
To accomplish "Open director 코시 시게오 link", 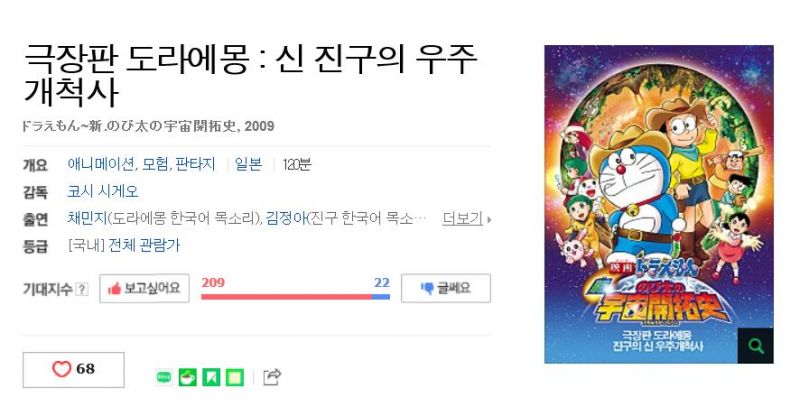I will click(x=103, y=191).
